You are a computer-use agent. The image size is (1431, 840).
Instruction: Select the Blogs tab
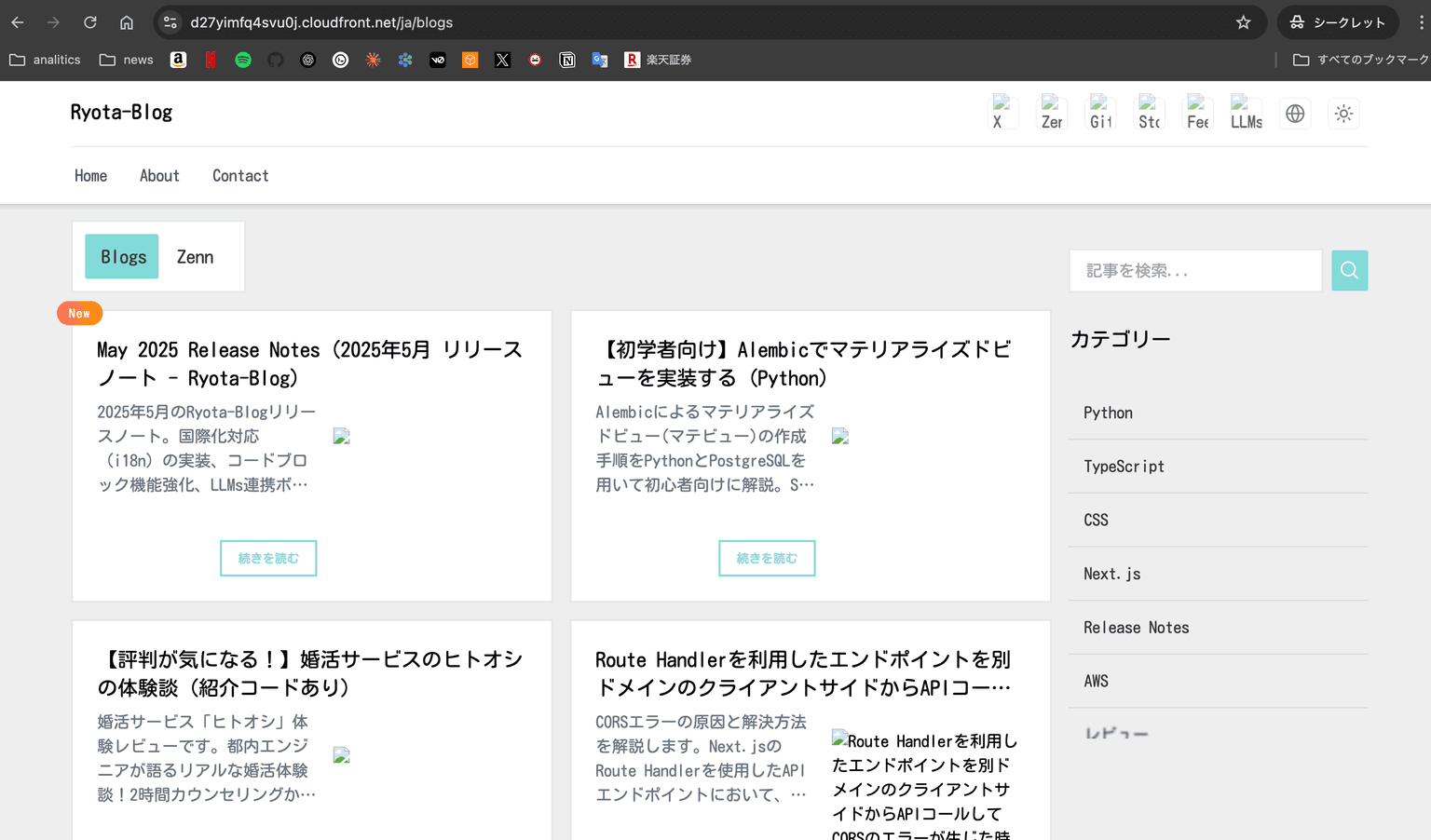coord(122,257)
